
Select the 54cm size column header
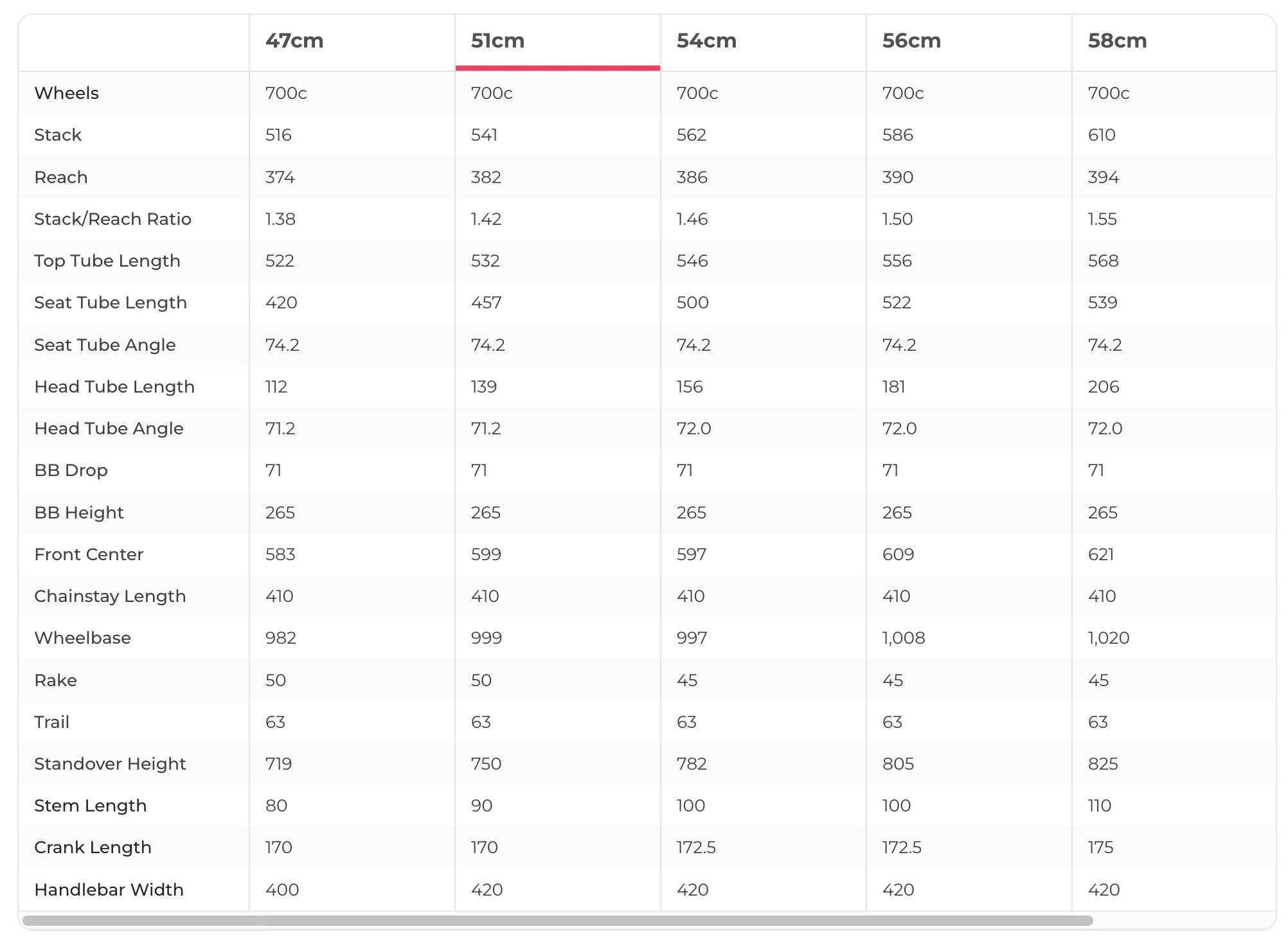tap(706, 41)
